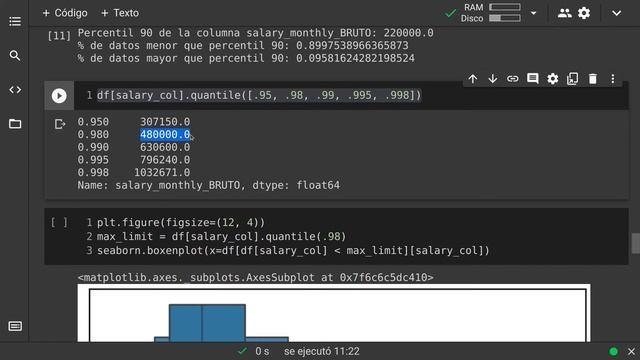Open the share with people icon
This screenshot has height=360, width=640.
coord(564,13)
